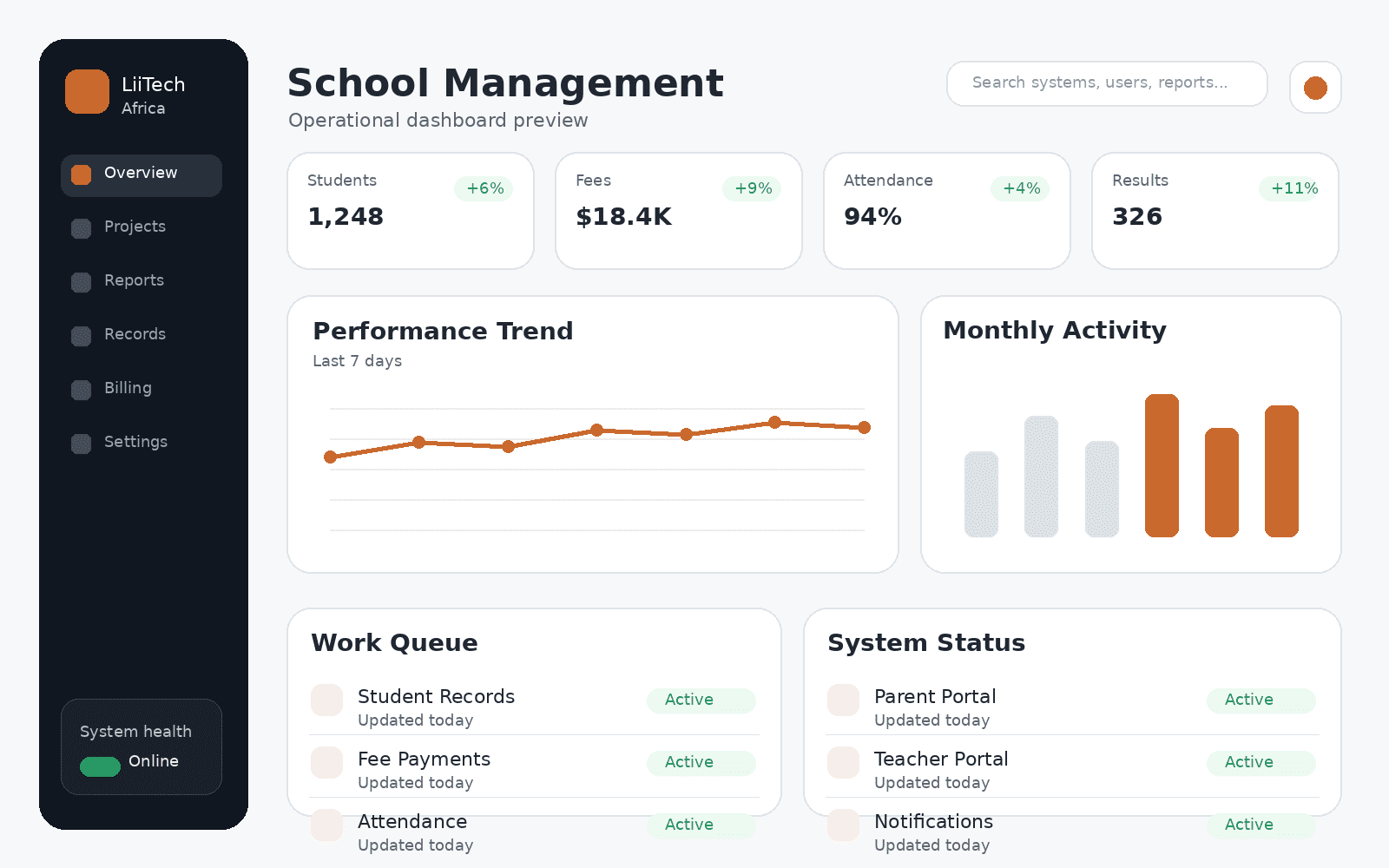The image size is (1389, 868).
Task: Open the Billing menu item
Action: coord(142,391)
